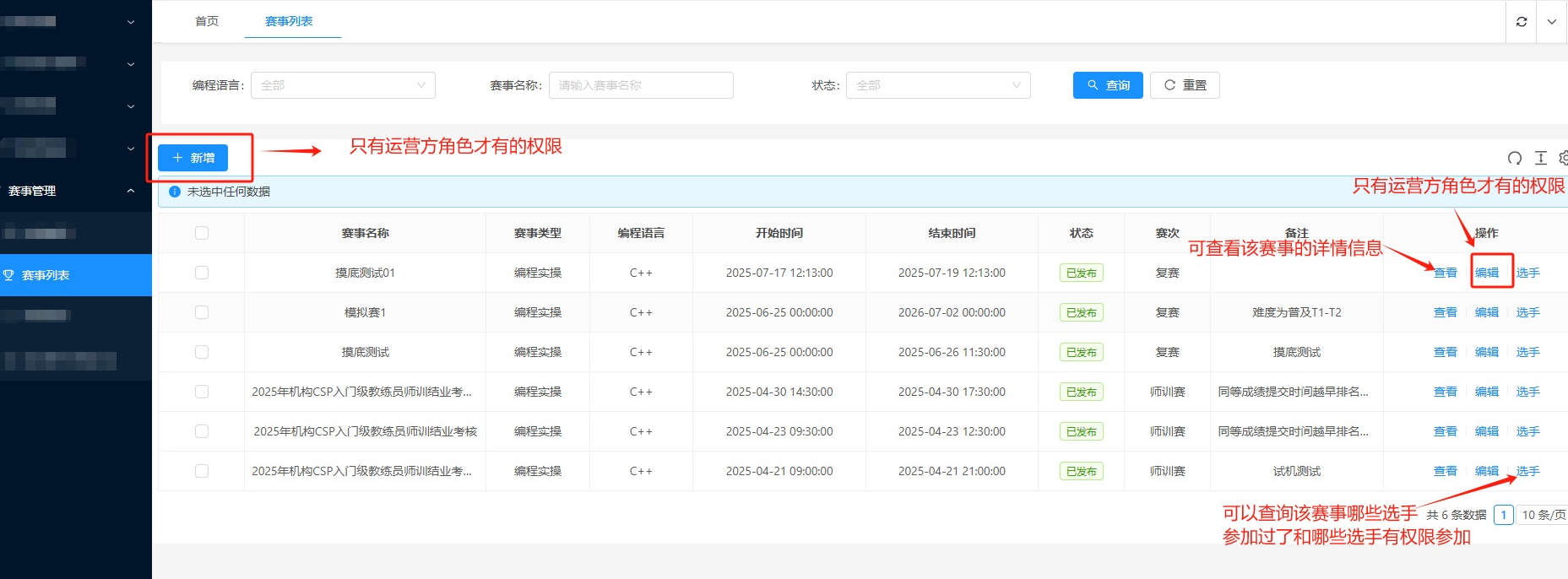The height and width of the screenshot is (579, 1568).
Task: Click the trophy icon beside 赛事列表
Action: coord(9,275)
